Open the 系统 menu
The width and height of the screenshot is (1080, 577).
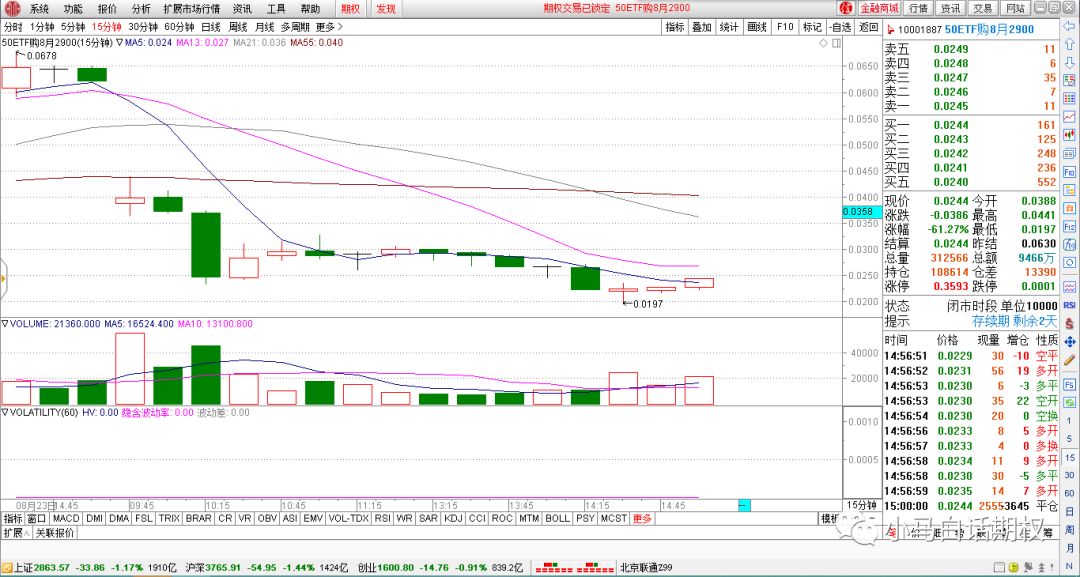tap(39, 9)
